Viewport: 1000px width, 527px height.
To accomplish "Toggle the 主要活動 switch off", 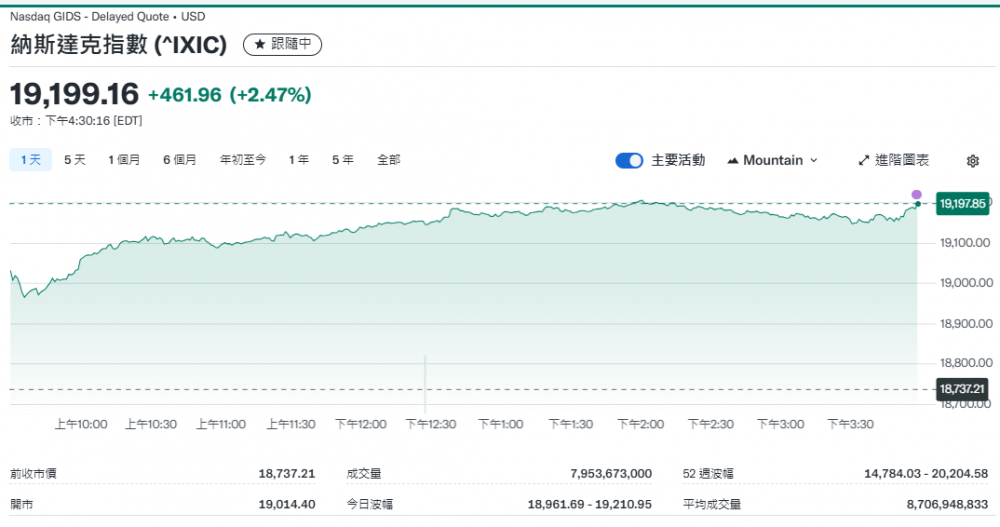I will coord(629,160).
